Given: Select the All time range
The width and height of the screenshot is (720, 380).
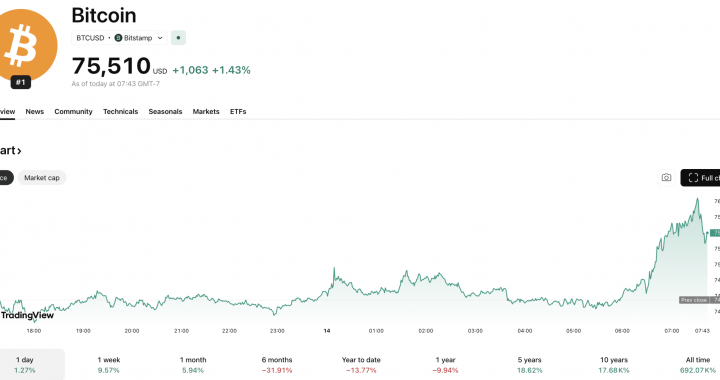Looking at the screenshot, I should 698,364.
